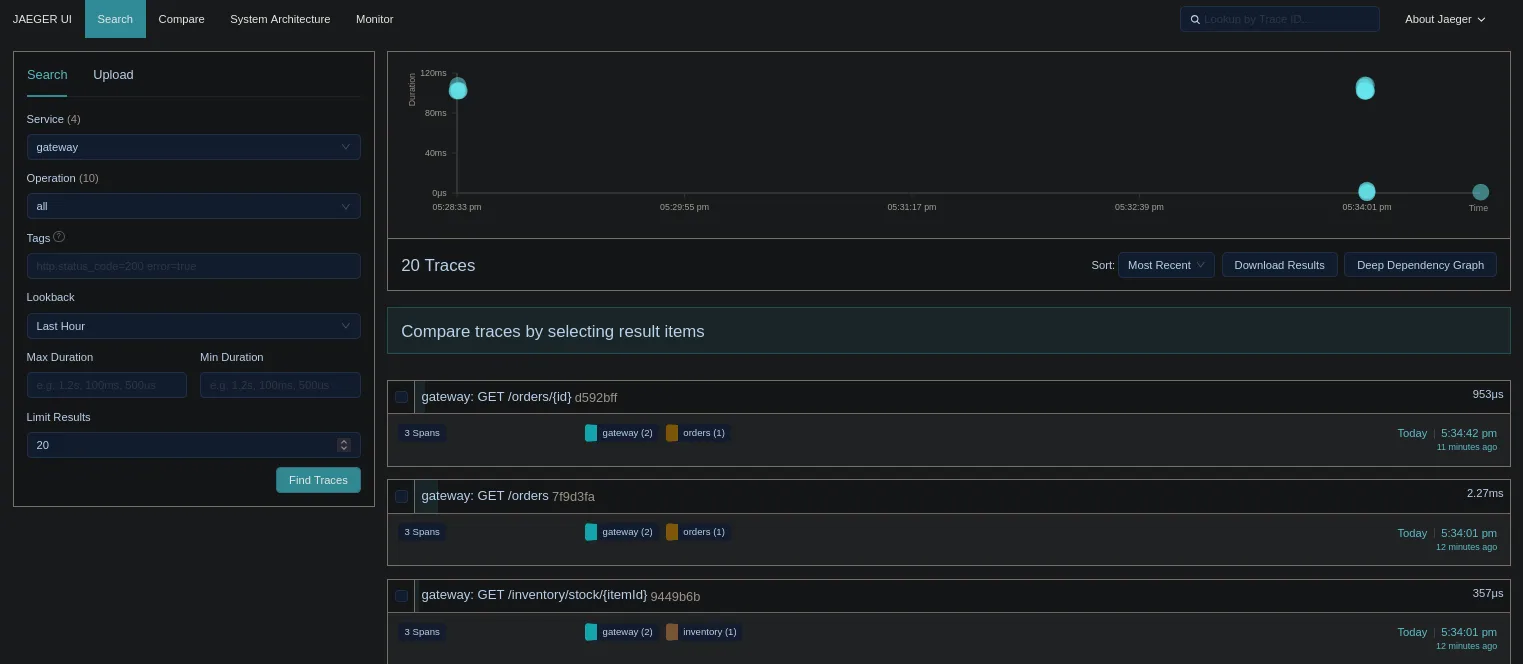Go to System Architecture in the top navigation
This screenshot has height=664, width=1524.
click(x=280, y=19)
